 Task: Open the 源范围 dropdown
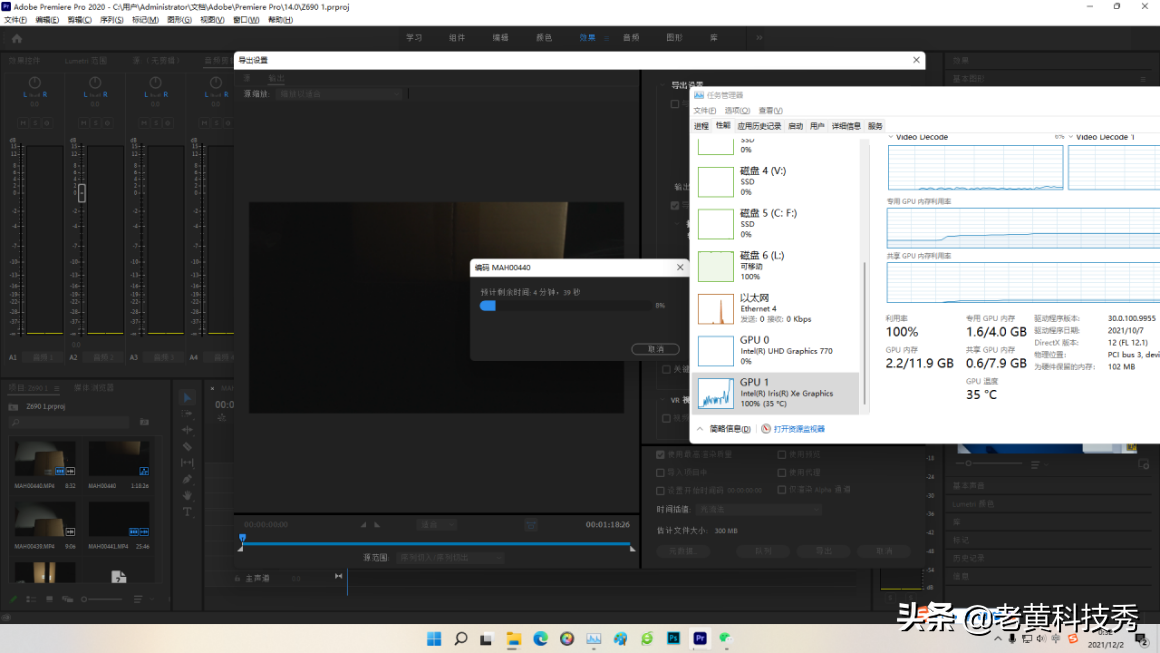[450, 558]
